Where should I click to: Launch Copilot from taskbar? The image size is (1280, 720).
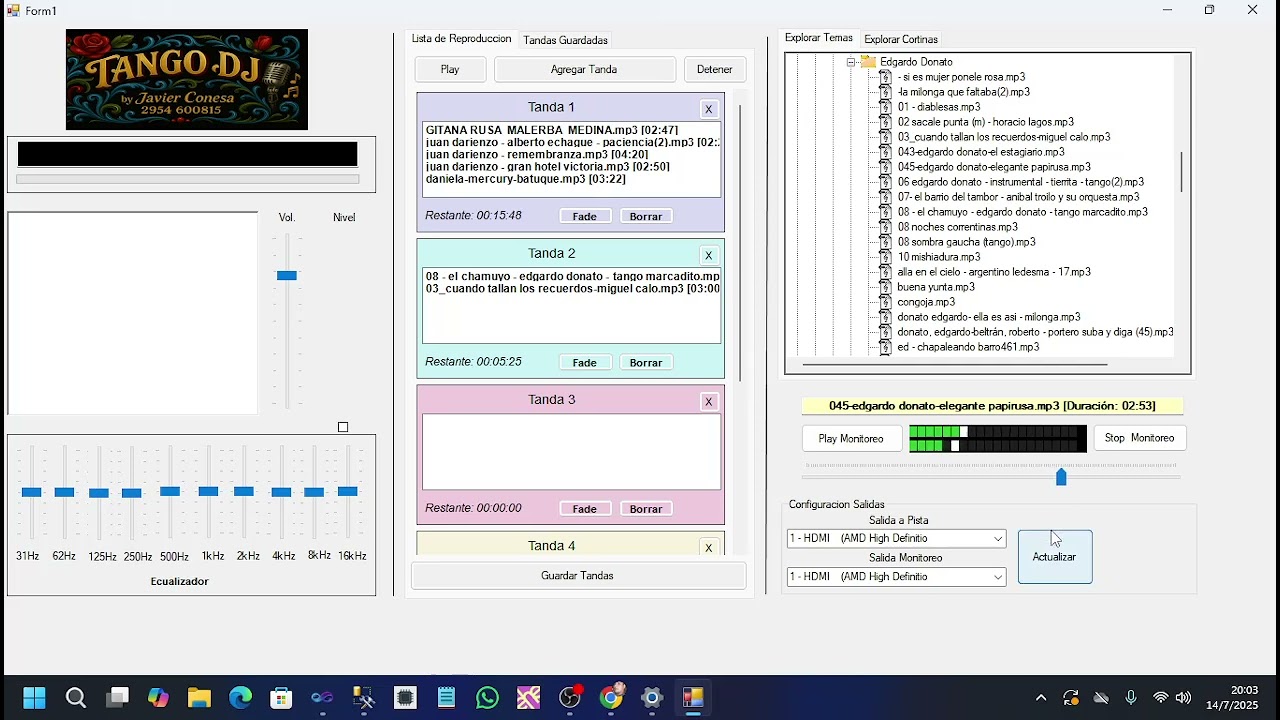[x=158, y=698]
